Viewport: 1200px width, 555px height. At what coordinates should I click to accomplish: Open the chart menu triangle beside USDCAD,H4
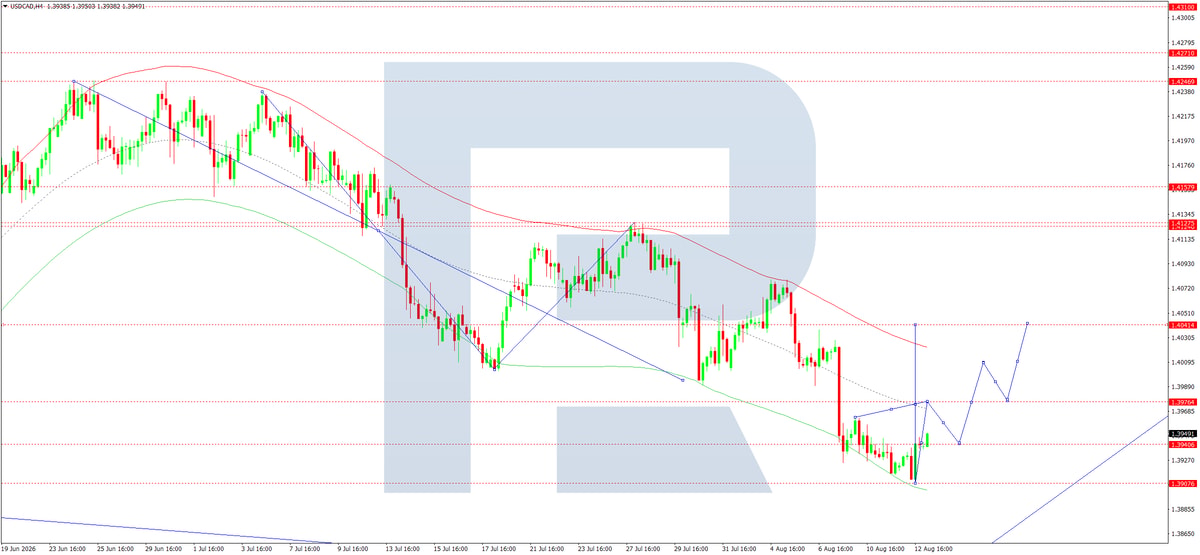[x=5, y=6]
